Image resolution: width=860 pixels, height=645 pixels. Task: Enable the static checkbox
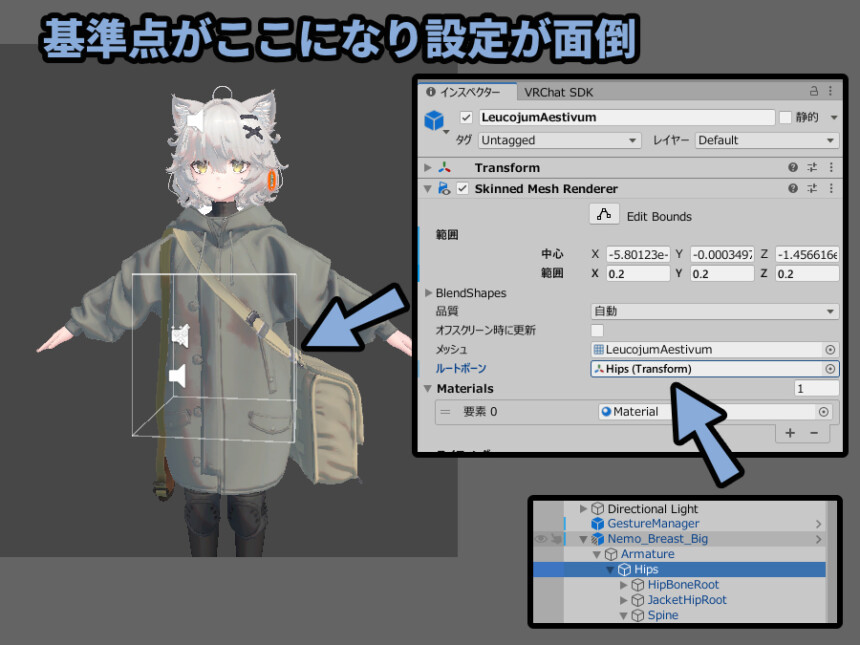tap(785, 117)
